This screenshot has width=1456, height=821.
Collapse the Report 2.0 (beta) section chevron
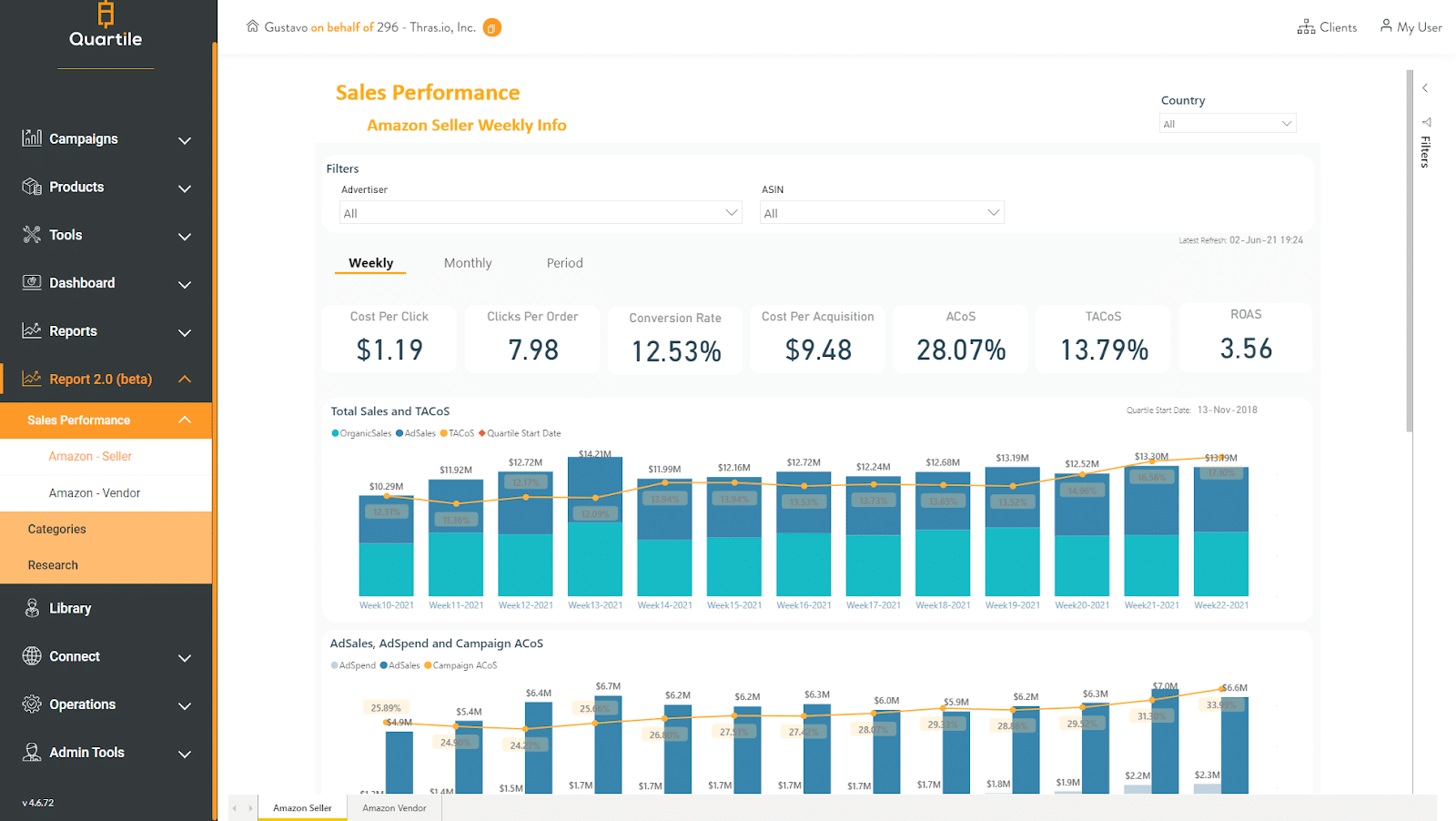coord(185,379)
